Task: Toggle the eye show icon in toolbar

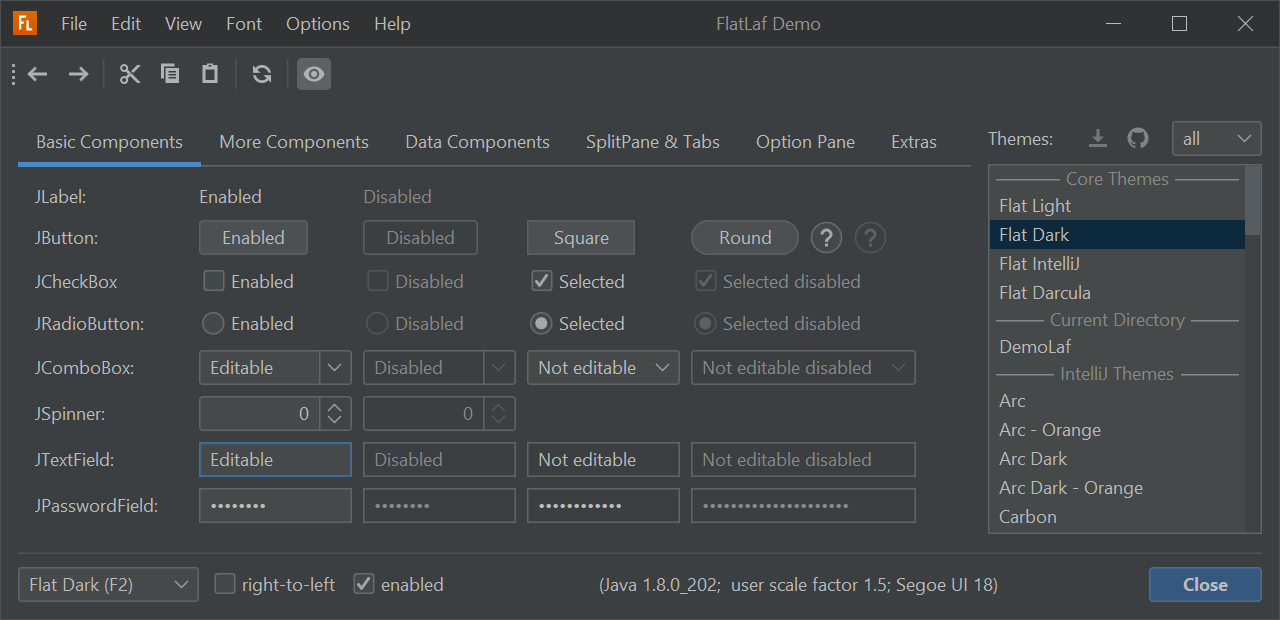Action: (314, 74)
